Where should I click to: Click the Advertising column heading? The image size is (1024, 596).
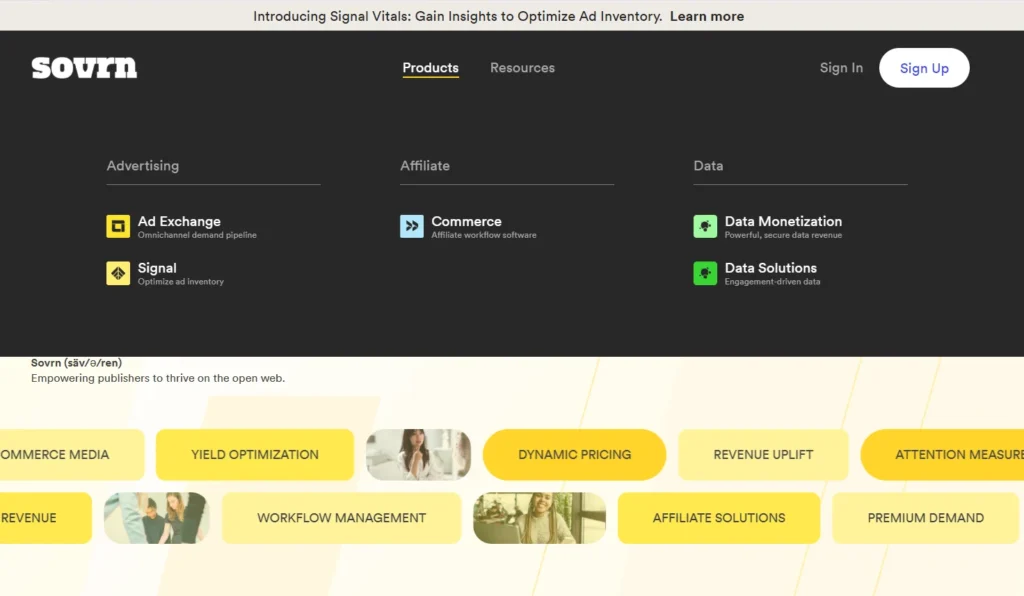click(x=143, y=166)
